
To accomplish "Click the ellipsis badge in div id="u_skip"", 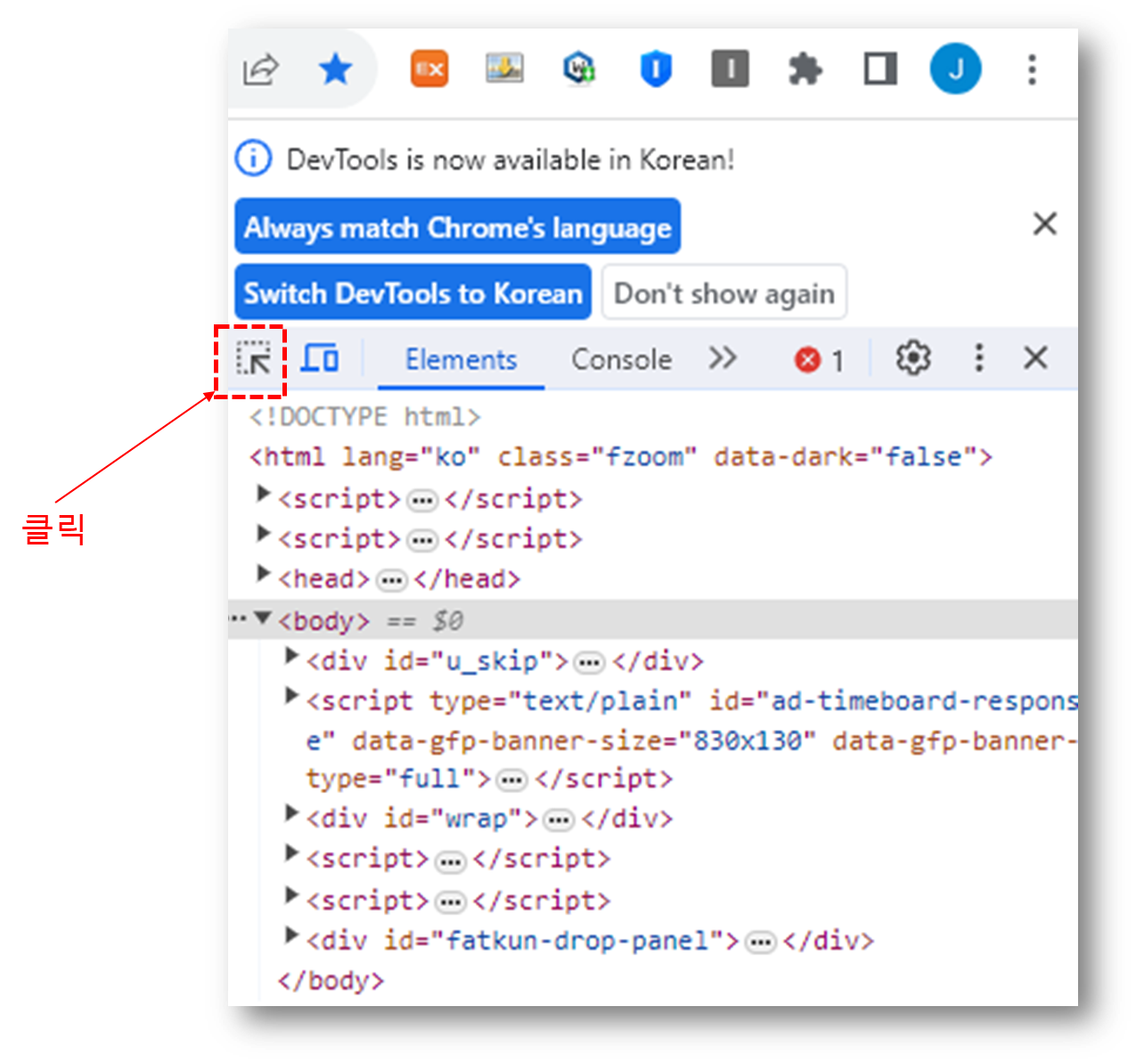I will [x=589, y=663].
